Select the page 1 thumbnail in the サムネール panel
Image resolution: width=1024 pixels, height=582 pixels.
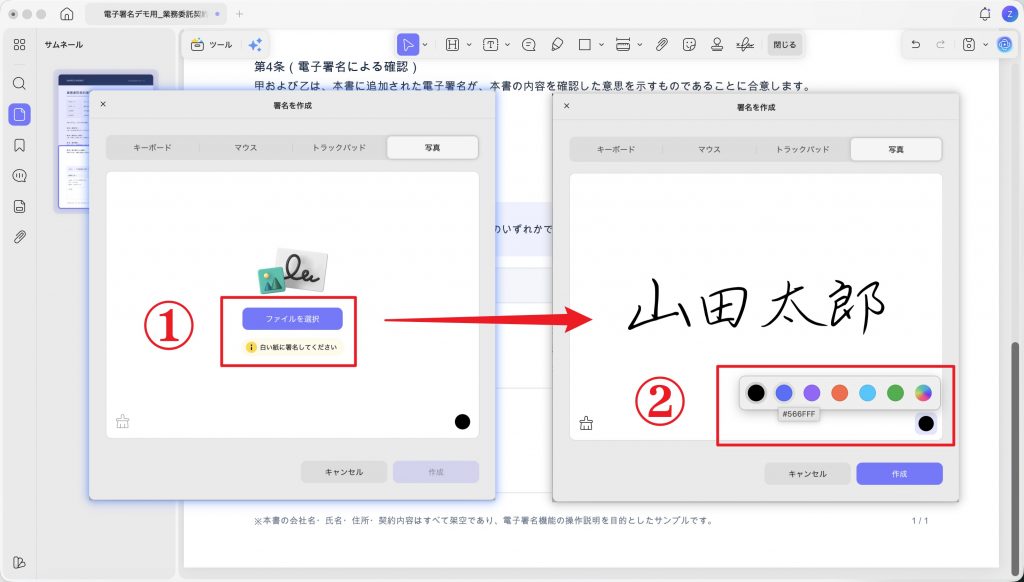(x=106, y=142)
